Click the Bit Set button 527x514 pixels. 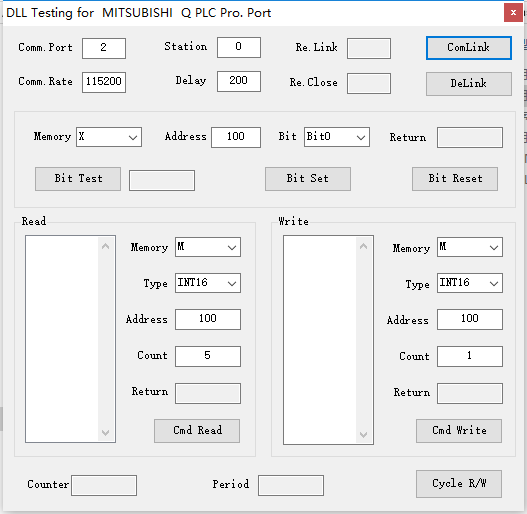308,179
